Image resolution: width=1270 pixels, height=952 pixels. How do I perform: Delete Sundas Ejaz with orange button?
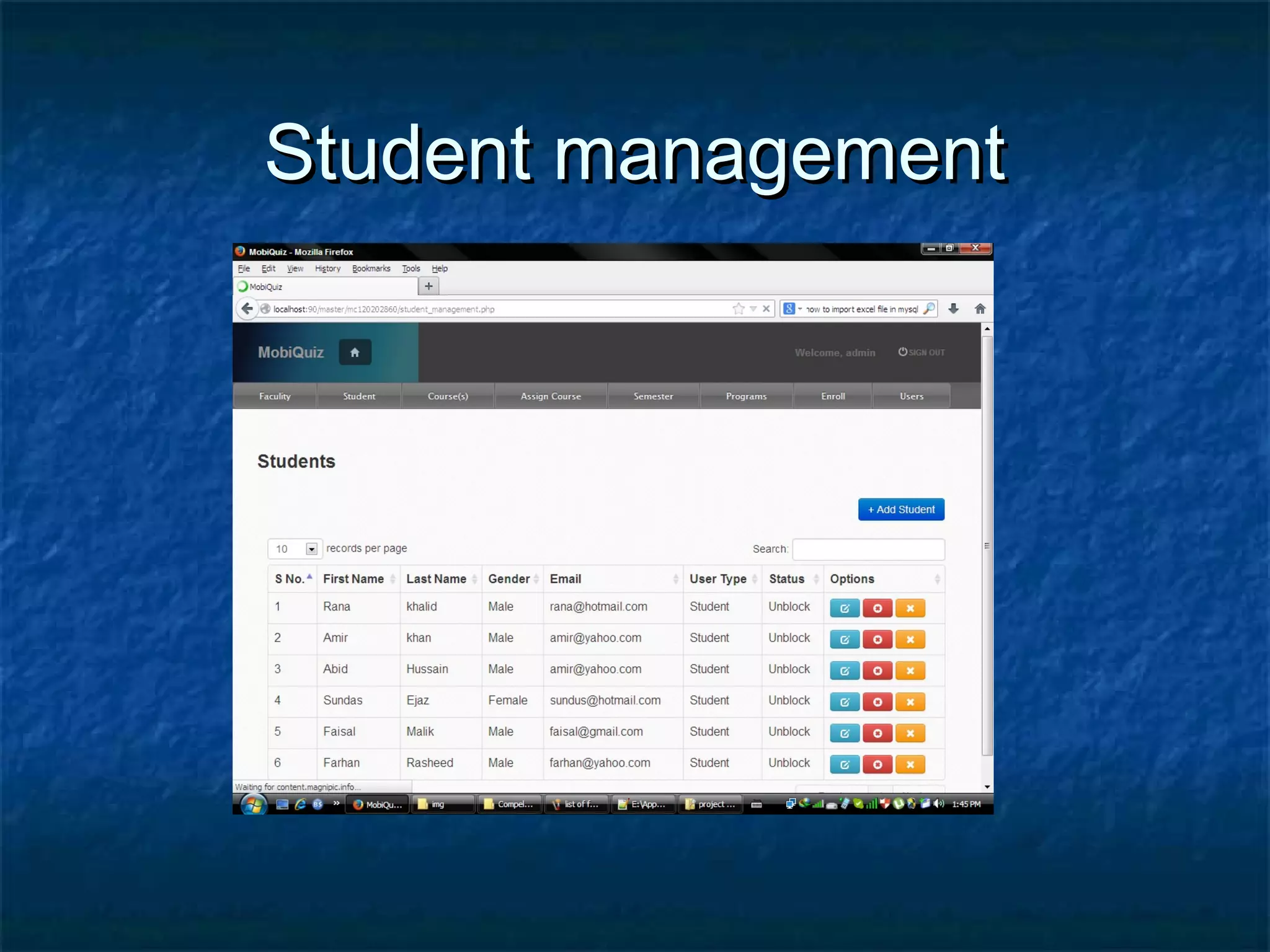coord(910,702)
